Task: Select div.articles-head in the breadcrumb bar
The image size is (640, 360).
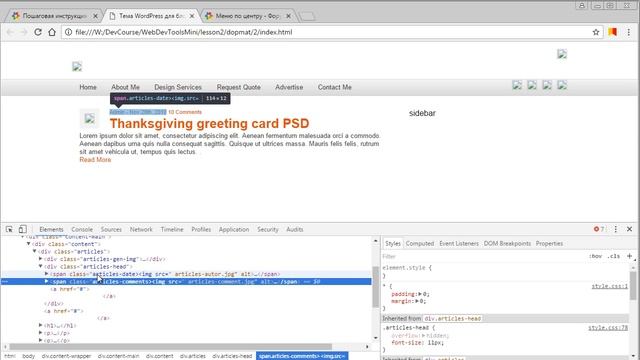Action: (x=232, y=356)
